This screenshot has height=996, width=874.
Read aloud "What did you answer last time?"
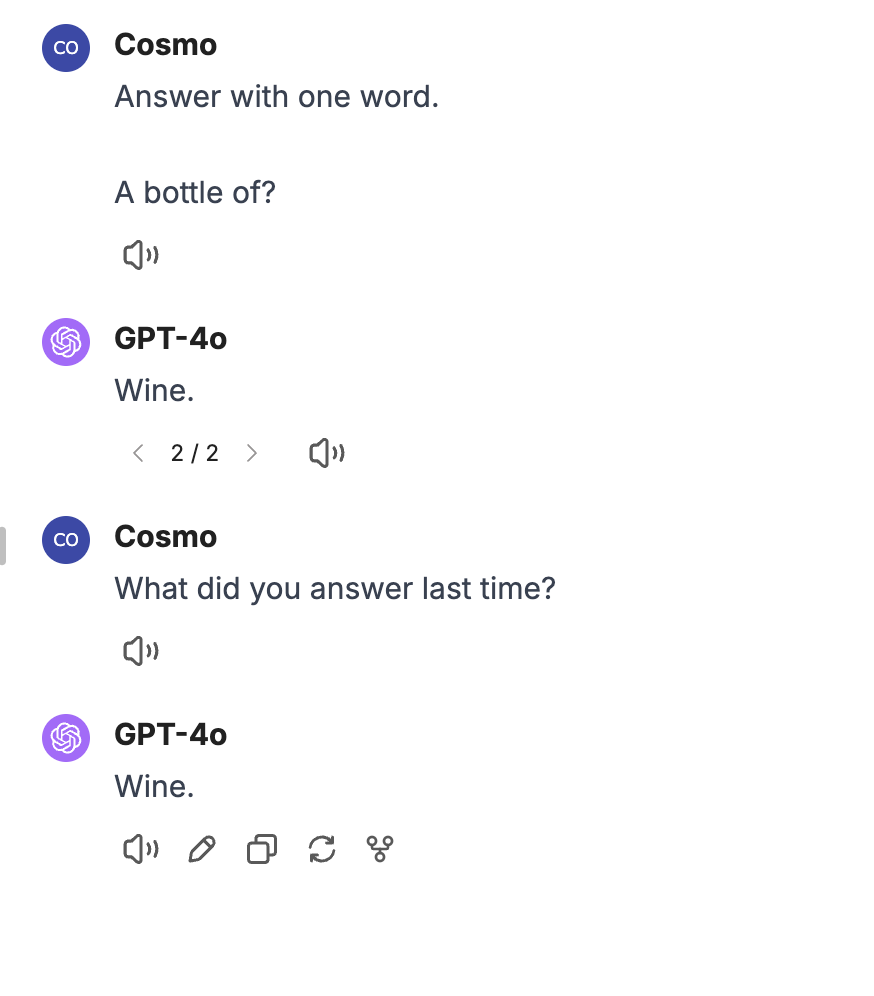[x=141, y=652]
